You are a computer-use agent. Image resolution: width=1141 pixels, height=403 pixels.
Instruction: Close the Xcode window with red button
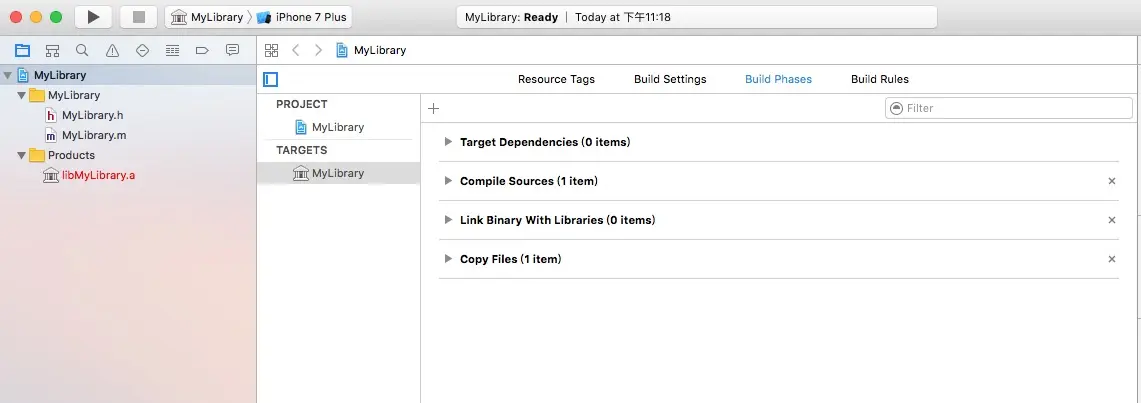(x=16, y=17)
